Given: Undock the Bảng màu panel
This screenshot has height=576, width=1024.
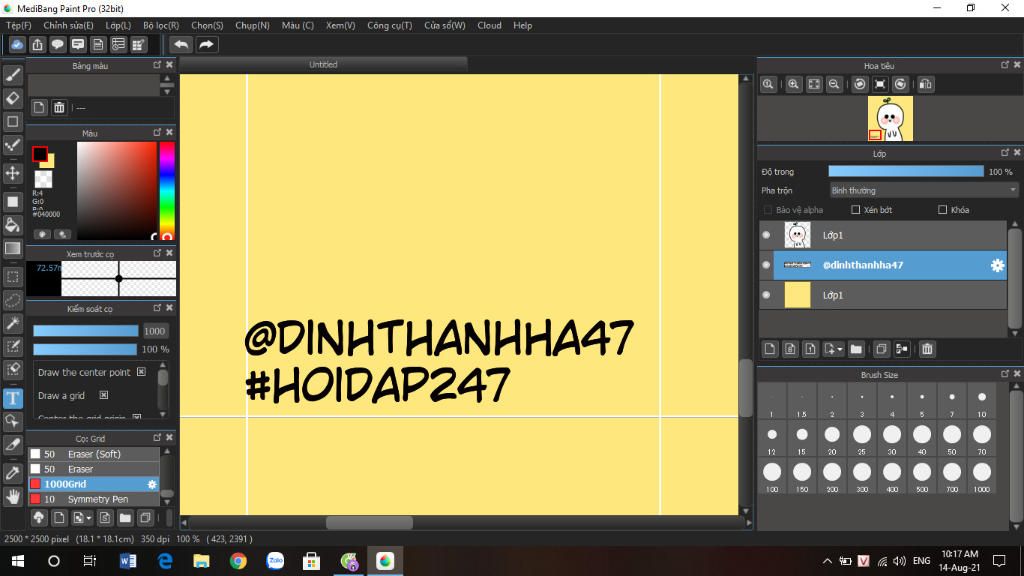Looking at the screenshot, I should coord(157,65).
